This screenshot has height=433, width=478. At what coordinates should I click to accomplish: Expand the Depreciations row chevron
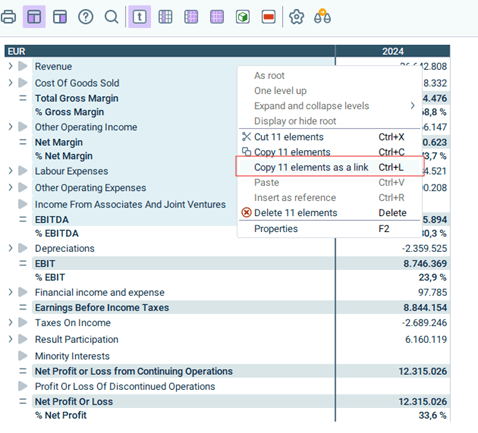pyautogui.click(x=10, y=248)
